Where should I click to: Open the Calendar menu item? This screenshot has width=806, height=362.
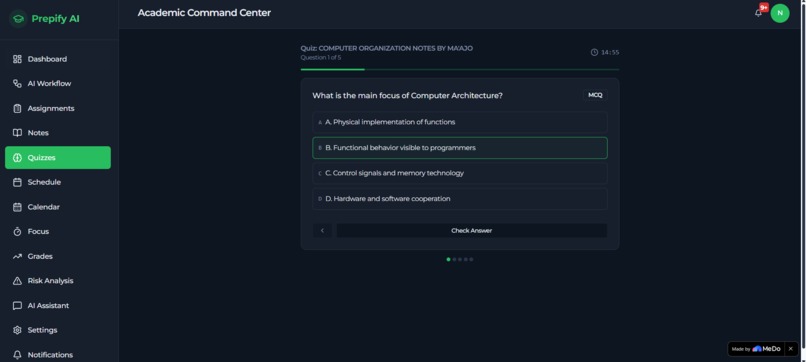pyautogui.click(x=58, y=207)
